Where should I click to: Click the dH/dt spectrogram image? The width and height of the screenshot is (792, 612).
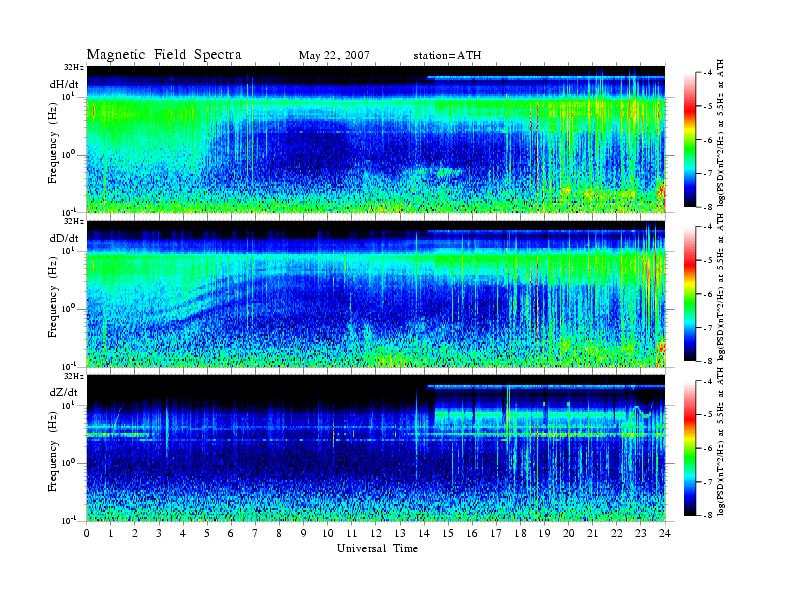click(376, 139)
